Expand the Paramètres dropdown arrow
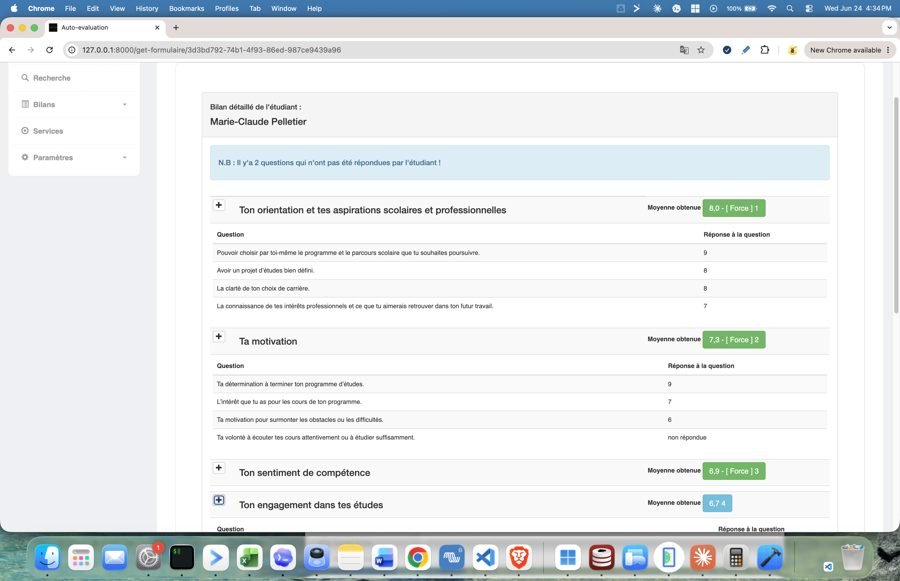 coord(125,157)
